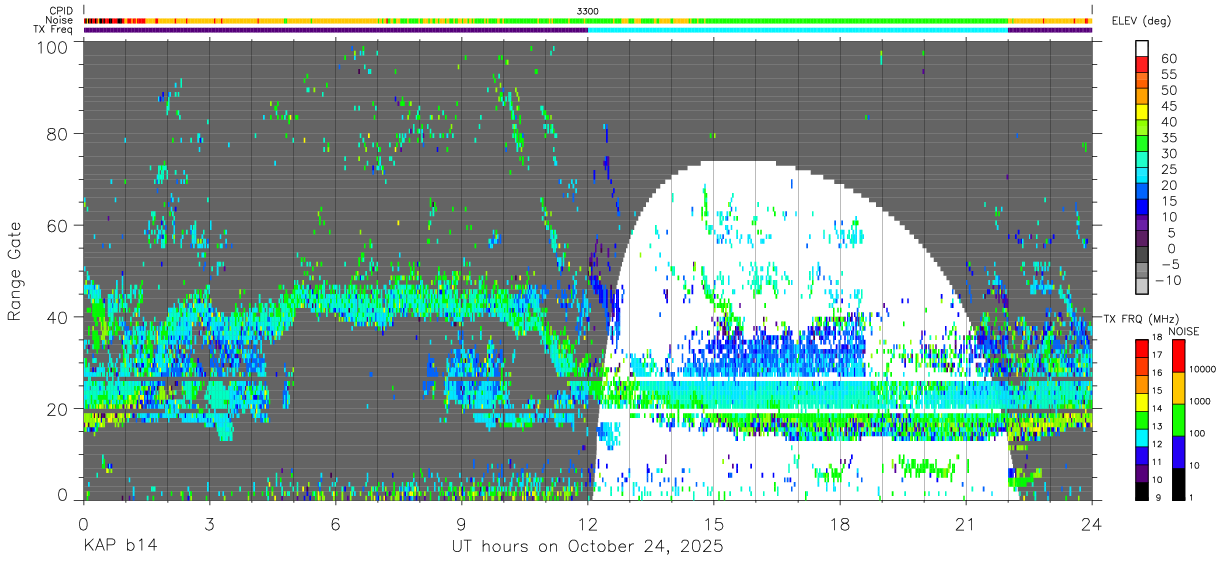Click 'UT hours on October 24, 2025' axis title
1228x567 pixels.
[x=586, y=548]
